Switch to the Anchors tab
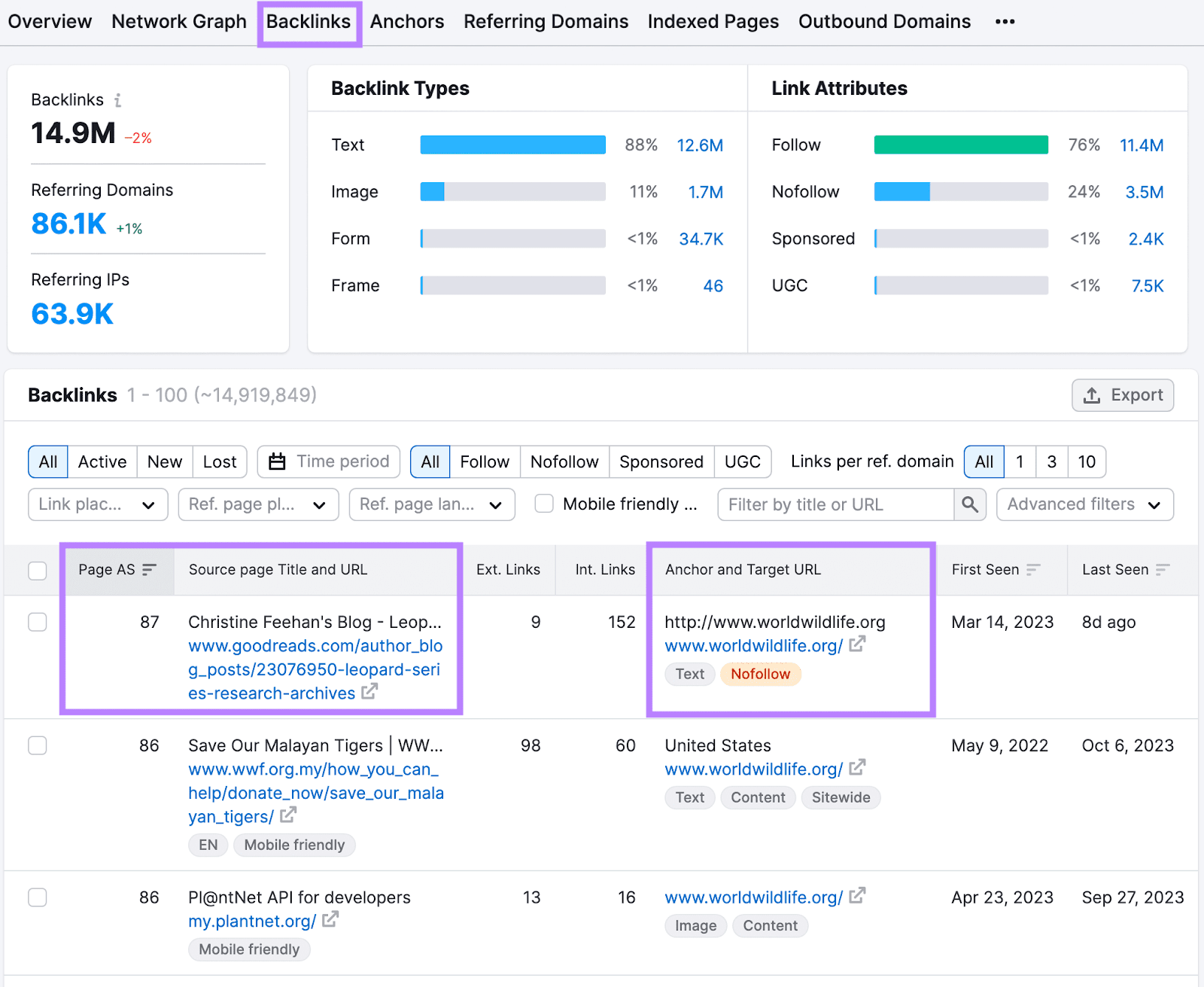This screenshot has height=987, width=1204. coord(406,21)
